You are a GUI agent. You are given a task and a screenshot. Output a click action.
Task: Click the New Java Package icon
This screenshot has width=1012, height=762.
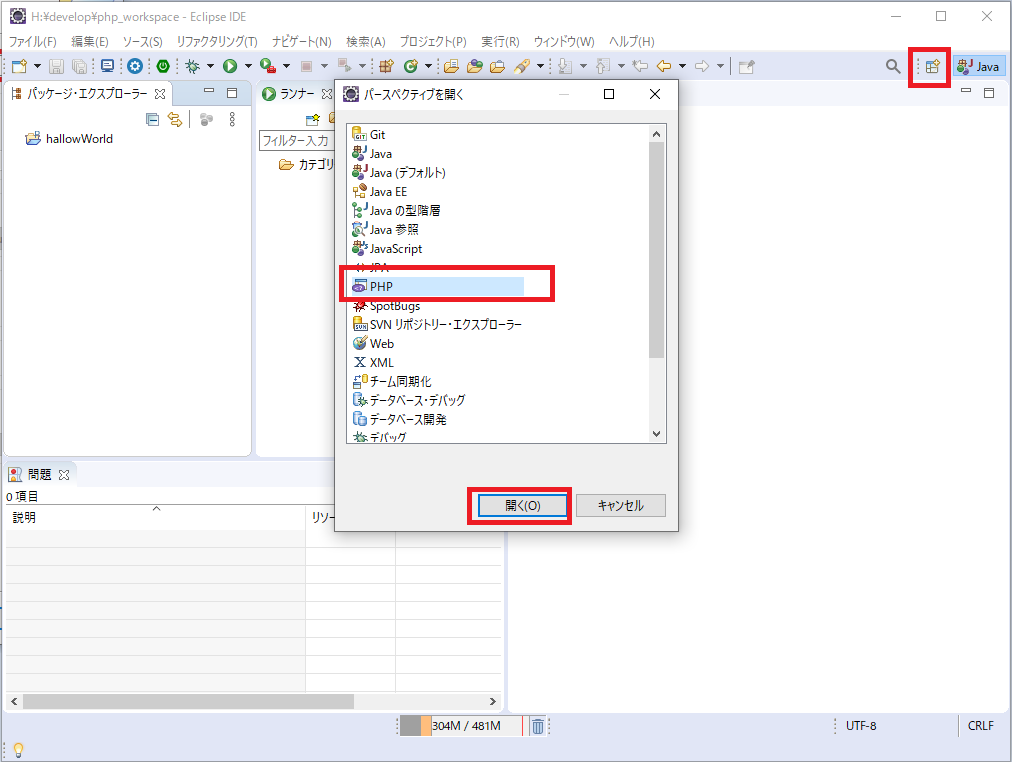point(386,66)
